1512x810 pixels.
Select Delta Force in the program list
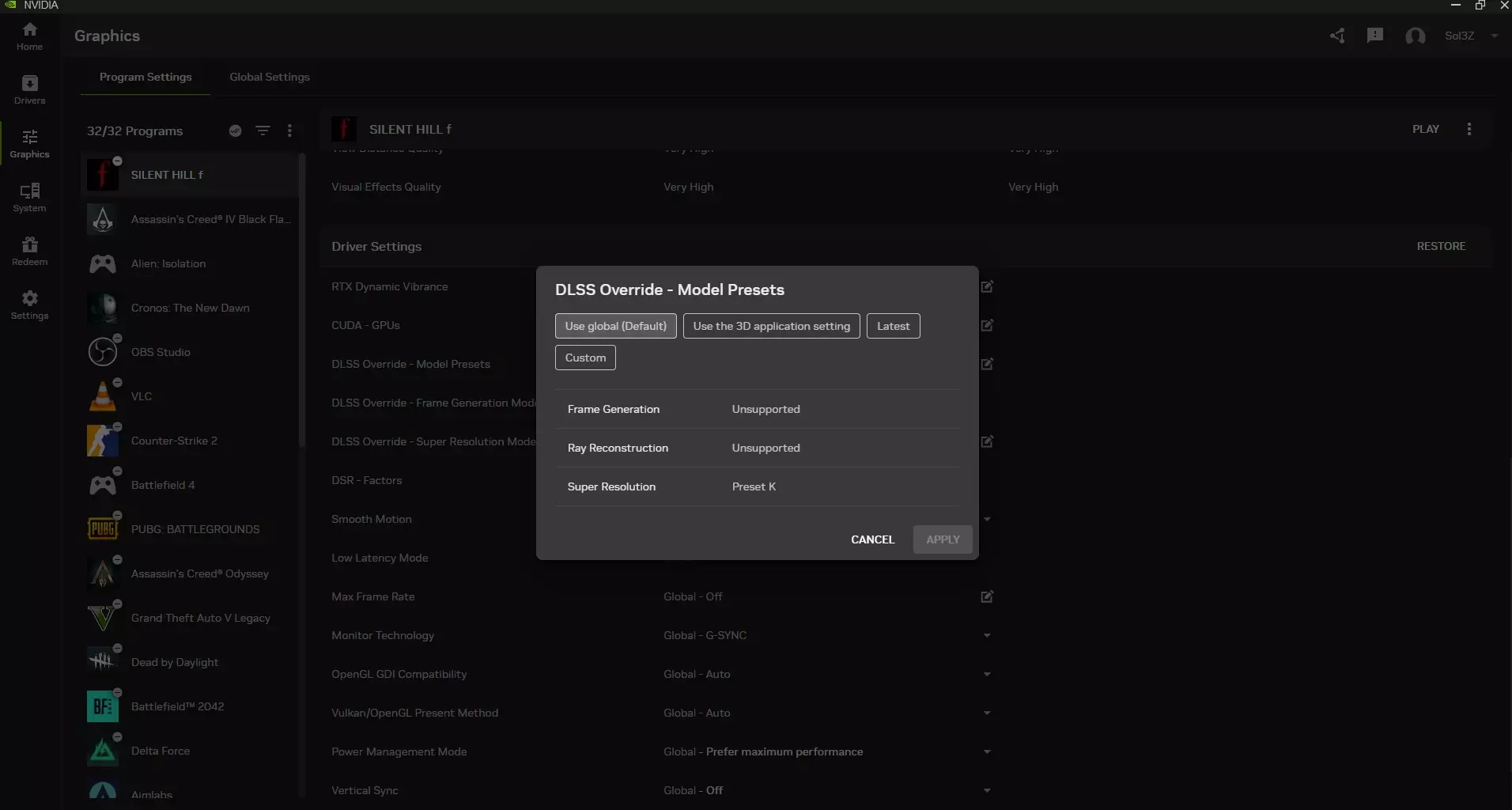190,751
